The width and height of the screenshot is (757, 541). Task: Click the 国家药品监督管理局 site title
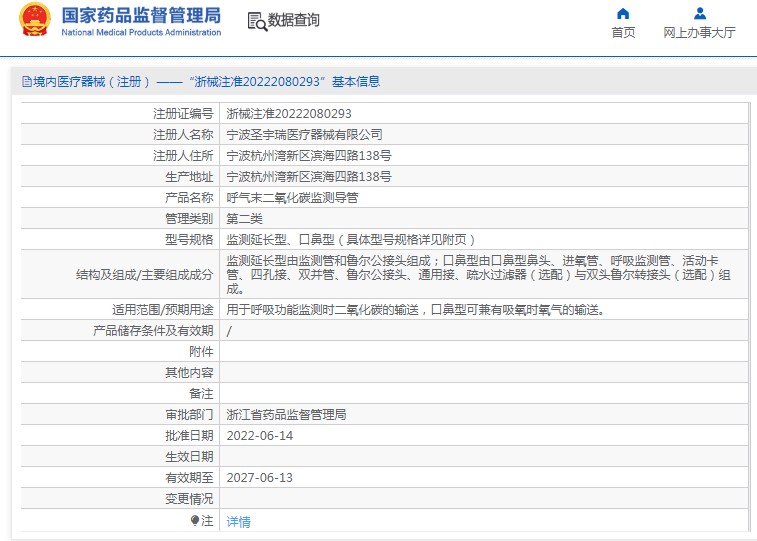141,15
